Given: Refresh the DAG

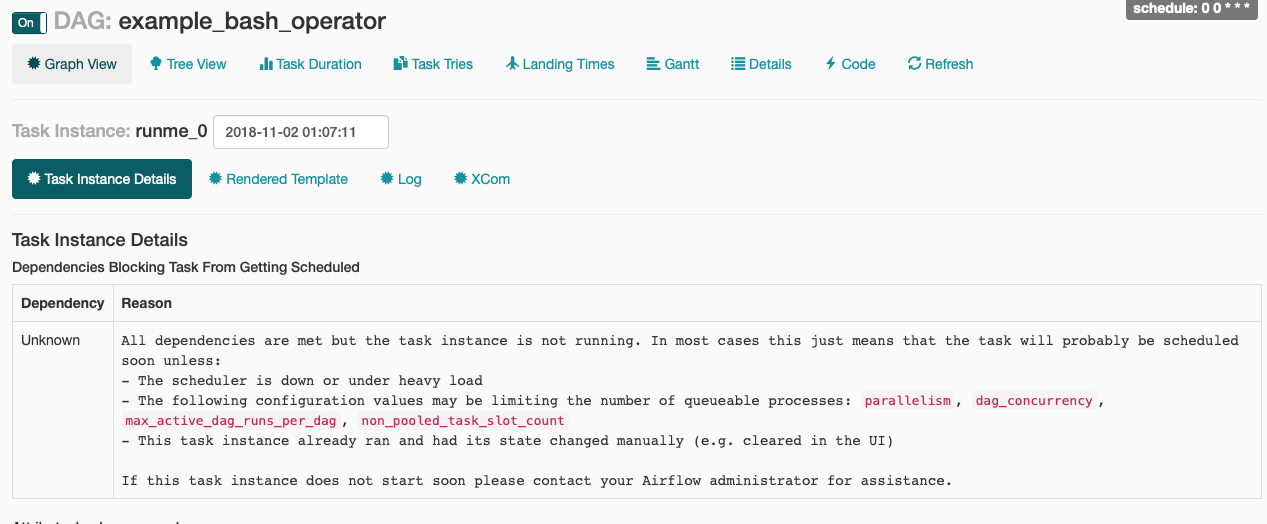Looking at the screenshot, I should (940, 64).
